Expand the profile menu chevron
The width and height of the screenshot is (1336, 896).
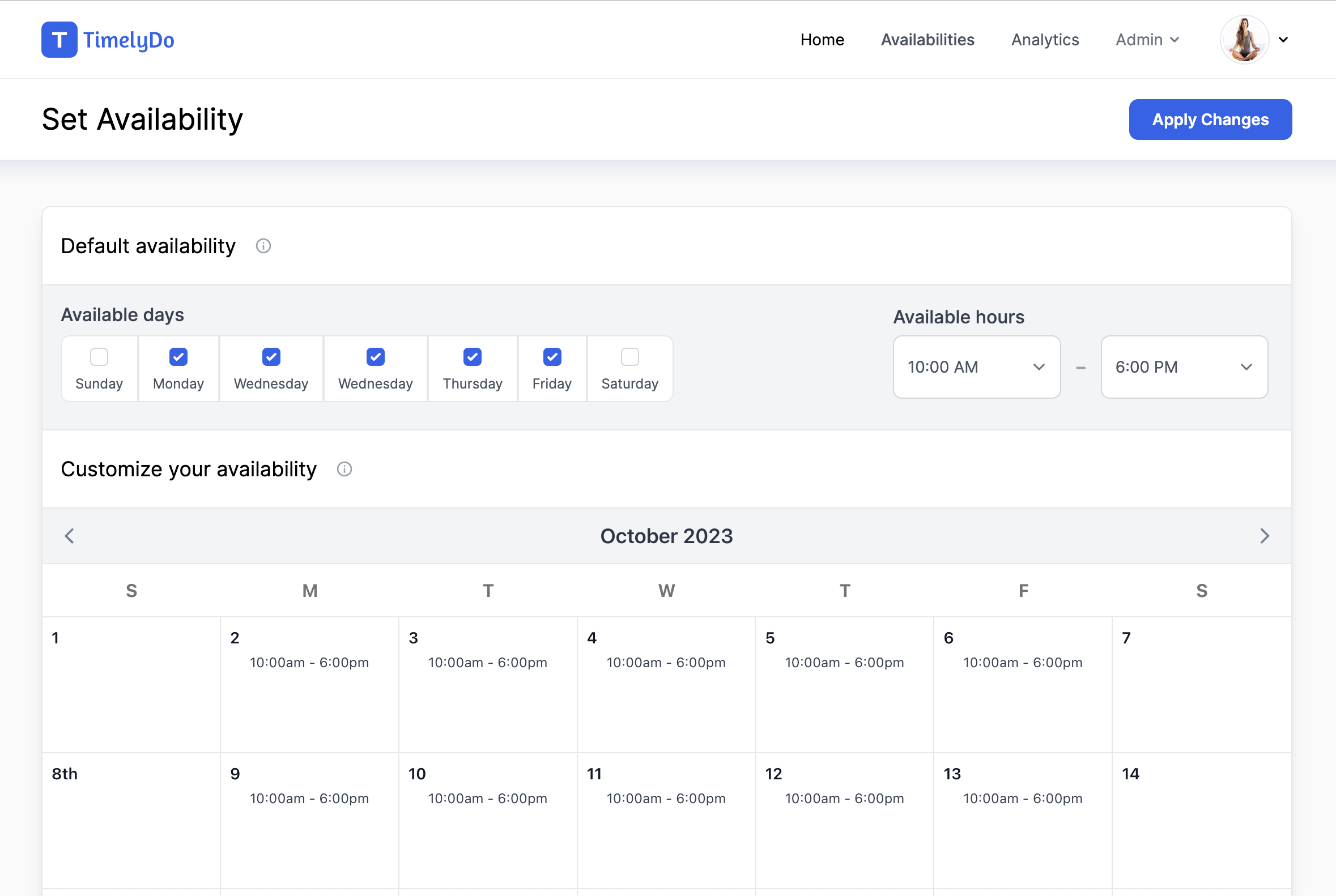[x=1283, y=40]
